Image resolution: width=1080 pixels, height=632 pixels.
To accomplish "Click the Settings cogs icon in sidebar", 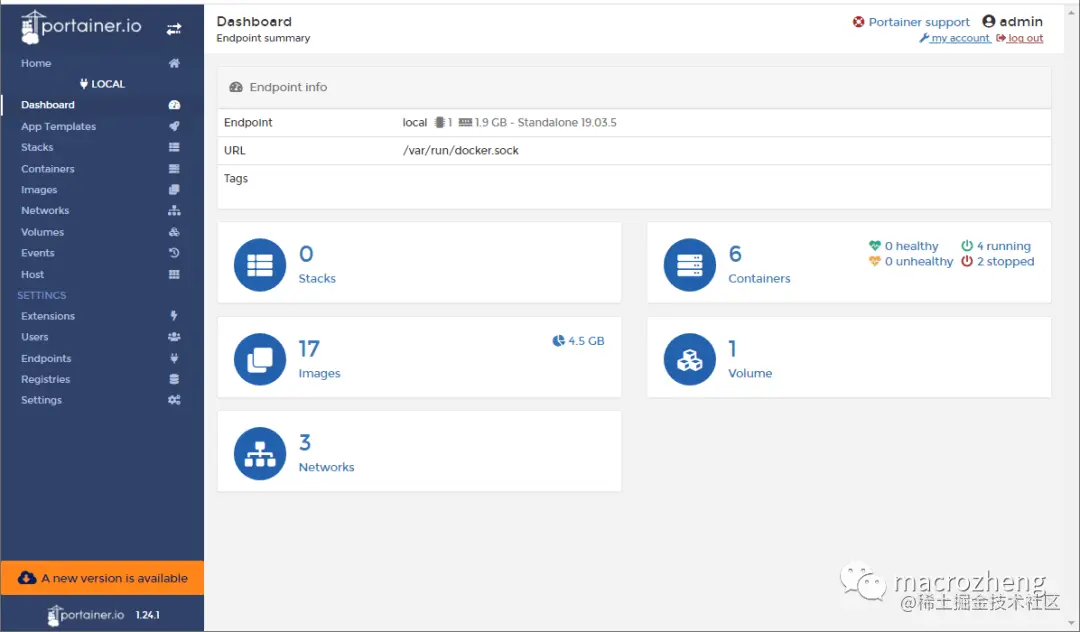I will [x=174, y=400].
